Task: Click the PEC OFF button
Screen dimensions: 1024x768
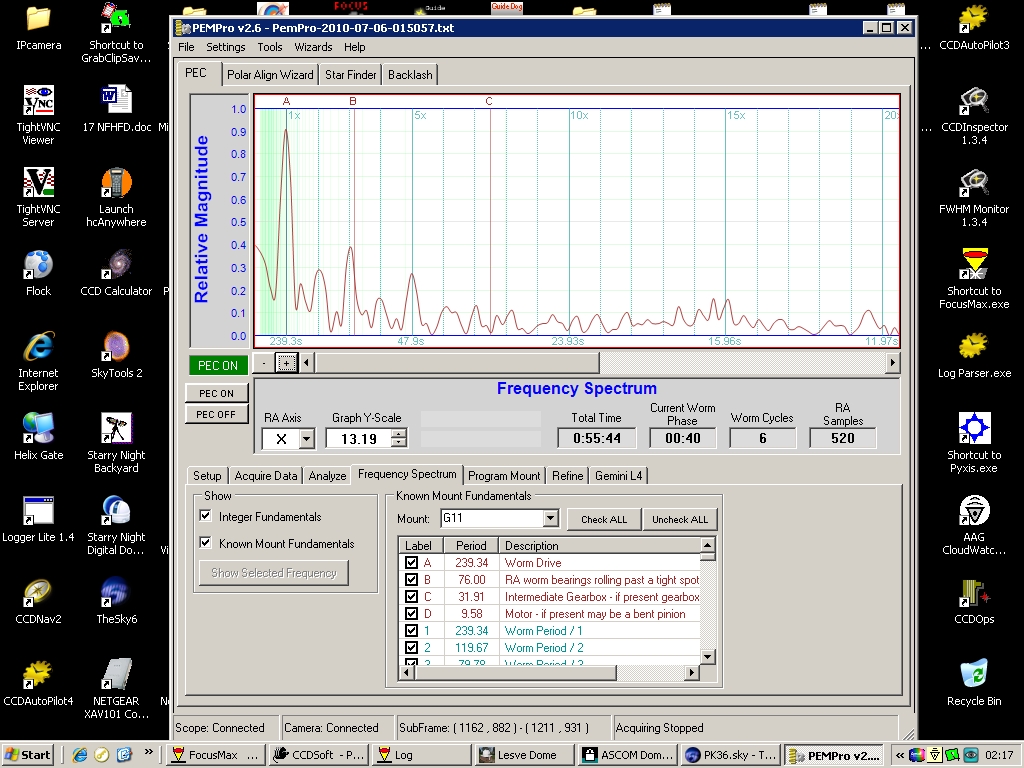Action: [216, 414]
